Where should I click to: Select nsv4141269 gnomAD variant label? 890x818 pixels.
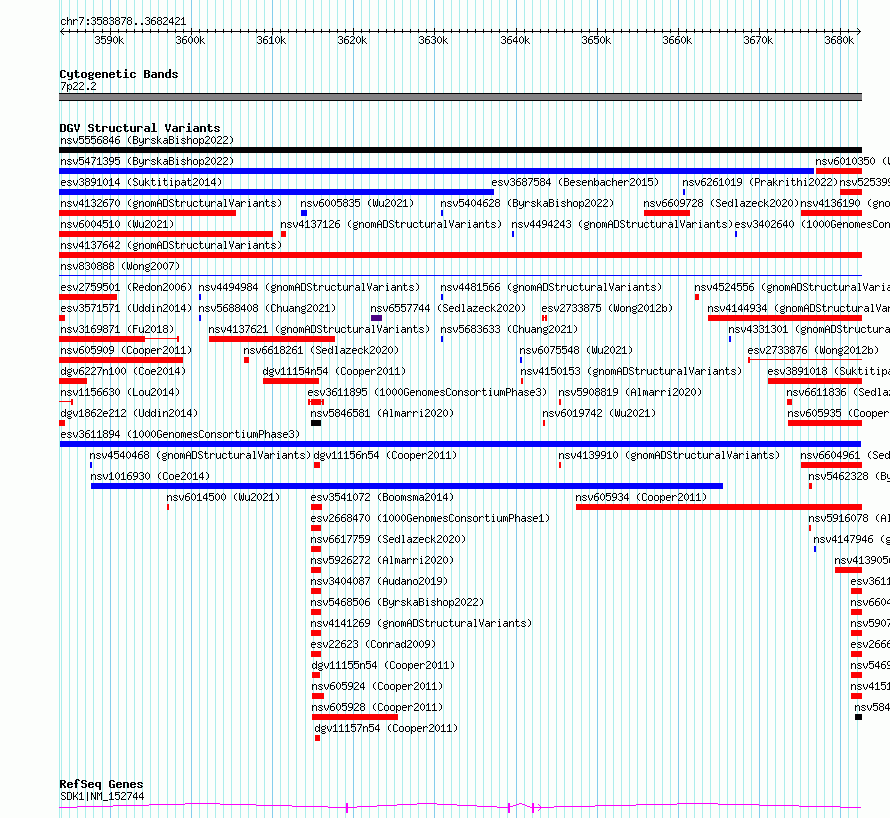[421, 623]
